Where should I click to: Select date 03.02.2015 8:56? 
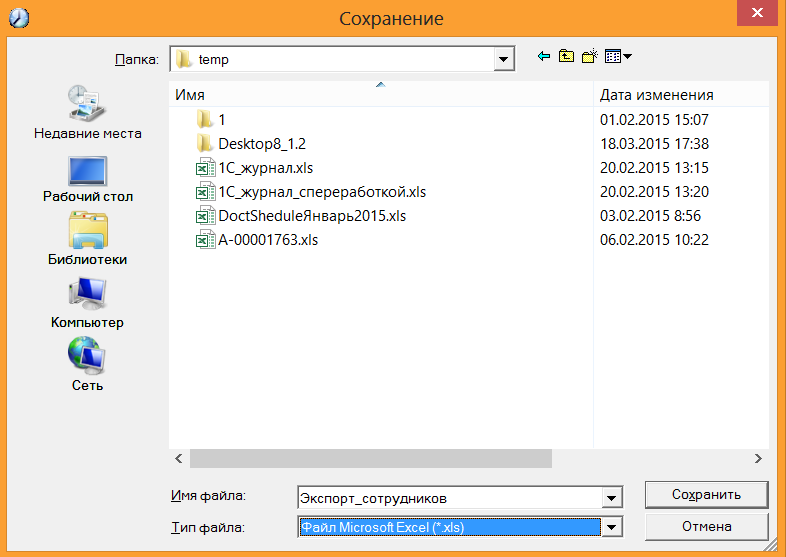click(x=650, y=216)
